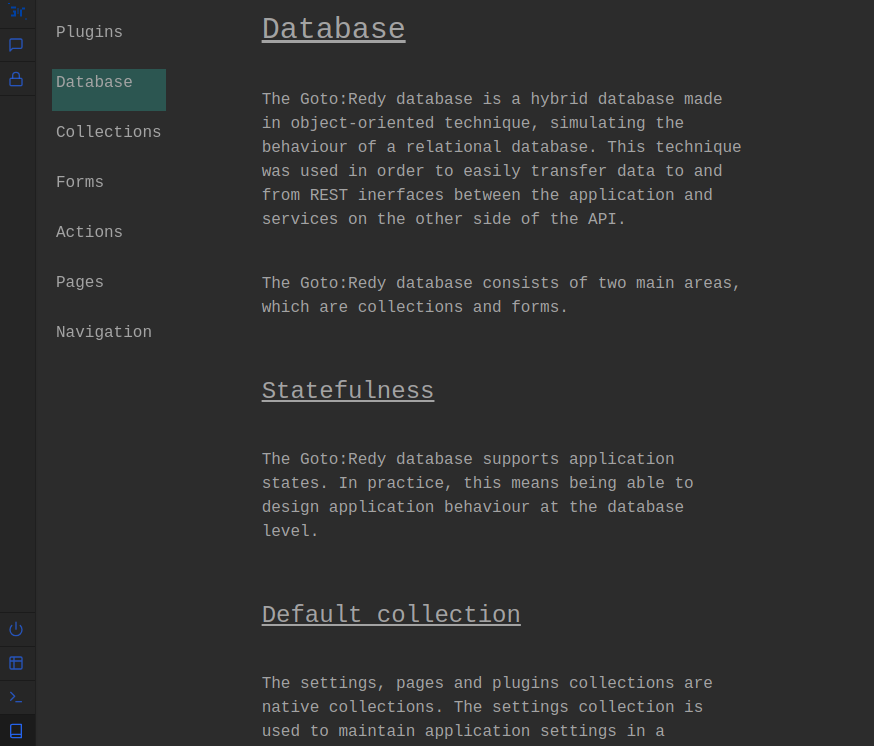The height and width of the screenshot is (746, 874).
Task: Open the Collections documentation section
Action: (x=108, y=131)
